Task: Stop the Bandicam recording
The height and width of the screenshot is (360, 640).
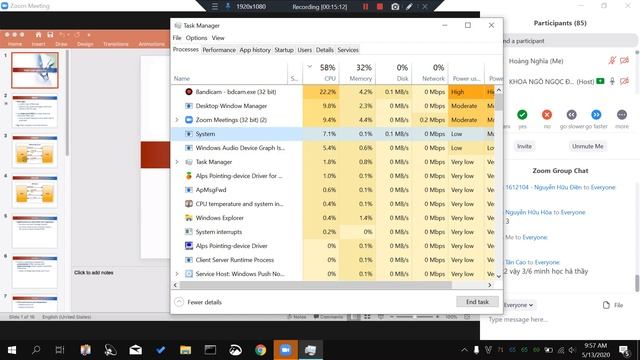Action: point(380,7)
